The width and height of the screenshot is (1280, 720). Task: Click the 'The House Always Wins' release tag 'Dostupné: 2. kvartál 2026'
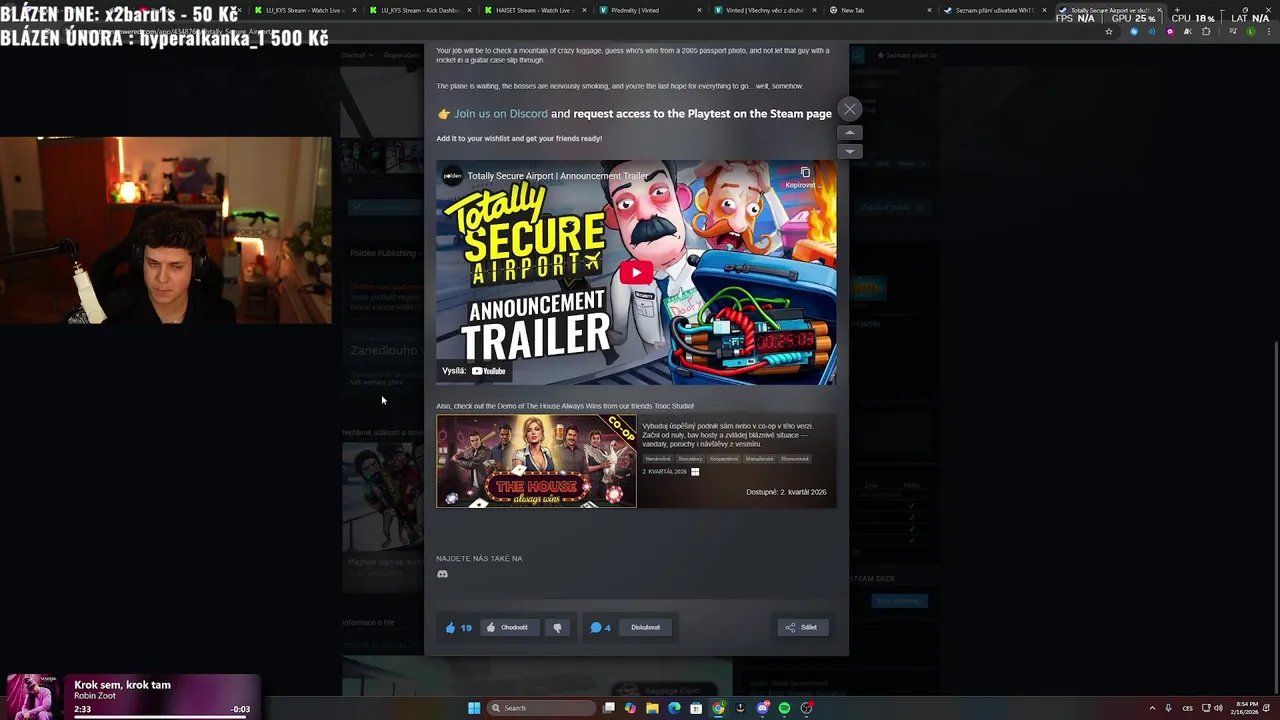point(786,492)
